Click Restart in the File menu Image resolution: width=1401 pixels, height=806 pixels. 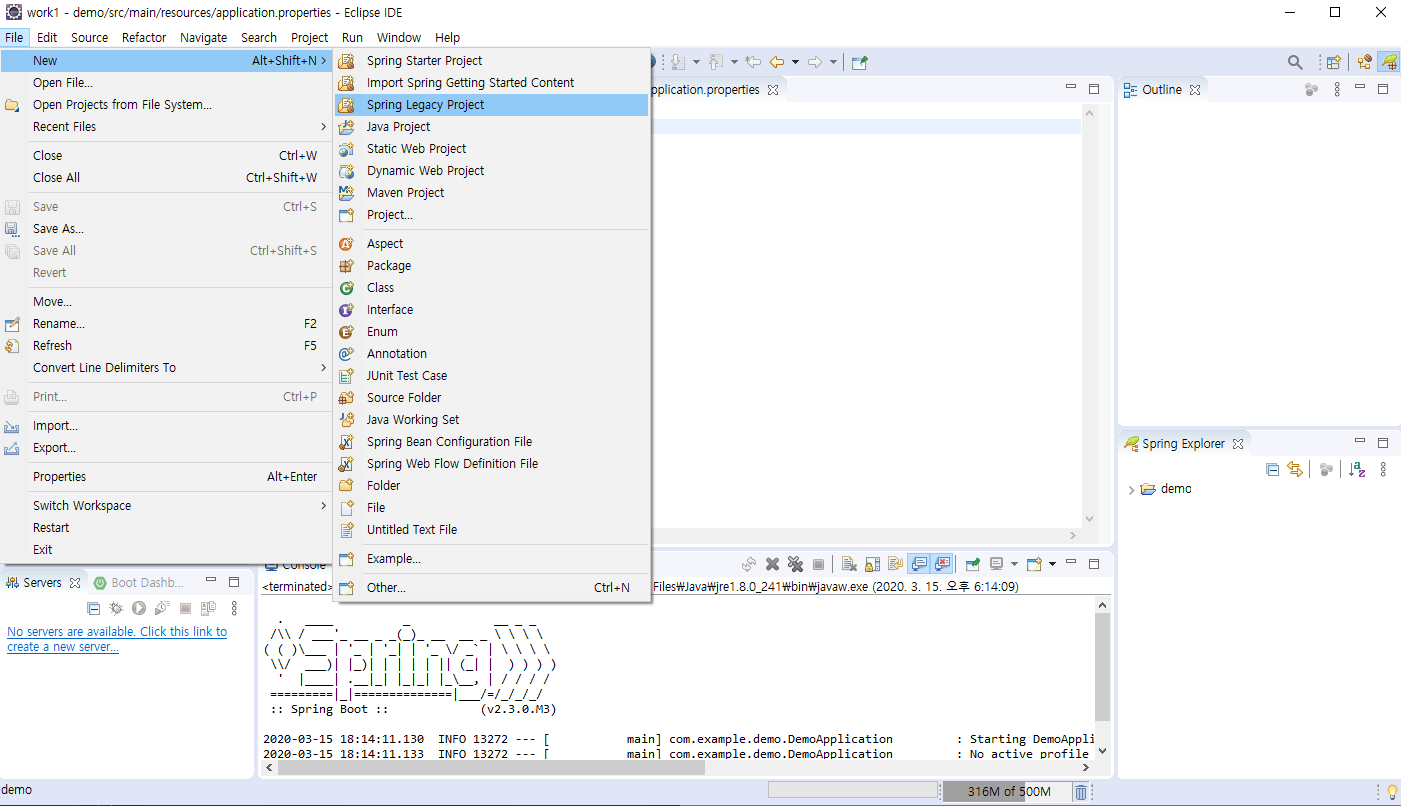pos(166,528)
